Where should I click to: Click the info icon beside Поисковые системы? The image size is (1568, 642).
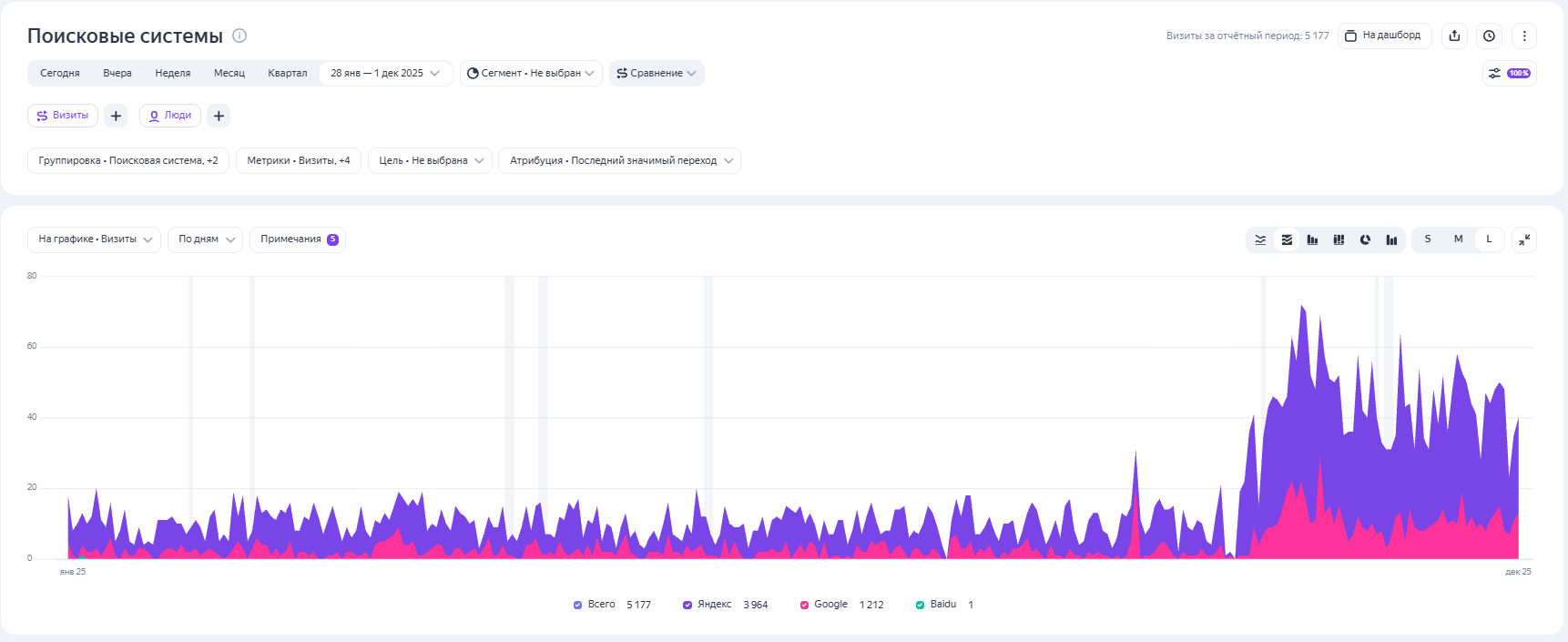pyautogui.click(x=239, y=36)
